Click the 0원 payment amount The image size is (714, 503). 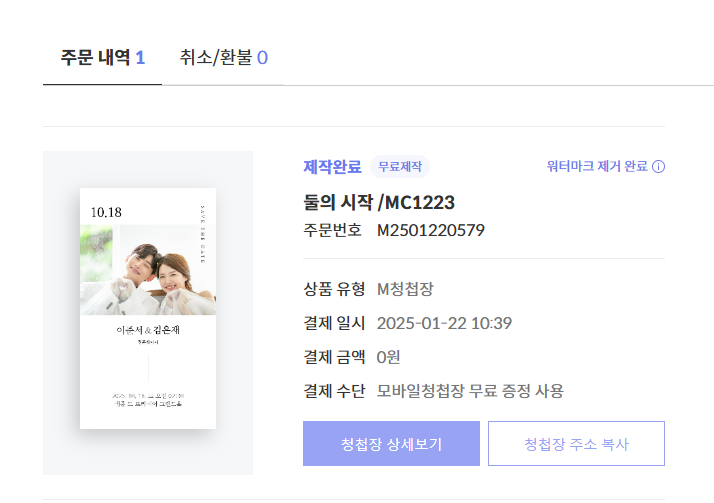(x=388, y=357)
